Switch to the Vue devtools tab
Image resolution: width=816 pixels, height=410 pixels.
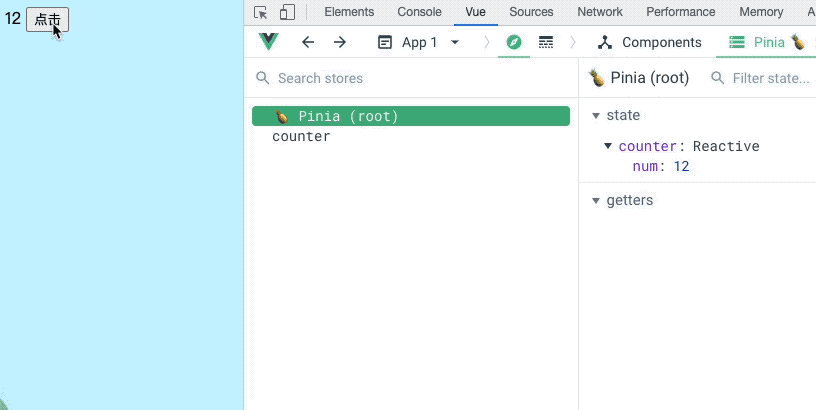[x=476, y=12]
